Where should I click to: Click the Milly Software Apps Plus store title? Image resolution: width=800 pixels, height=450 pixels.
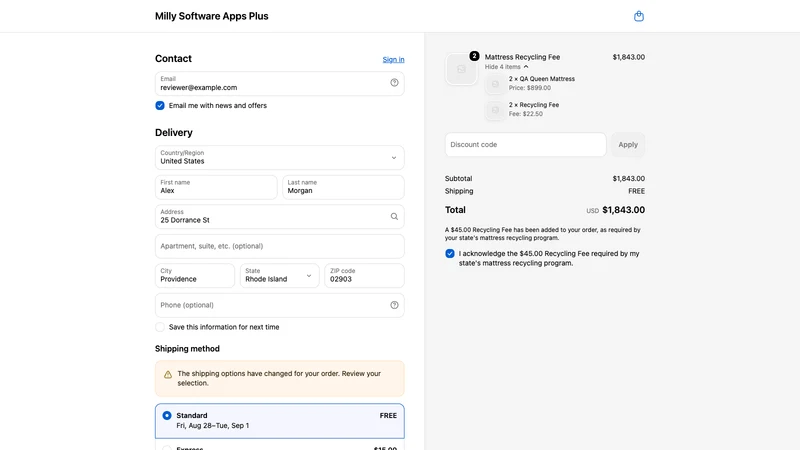coord(212,16)
